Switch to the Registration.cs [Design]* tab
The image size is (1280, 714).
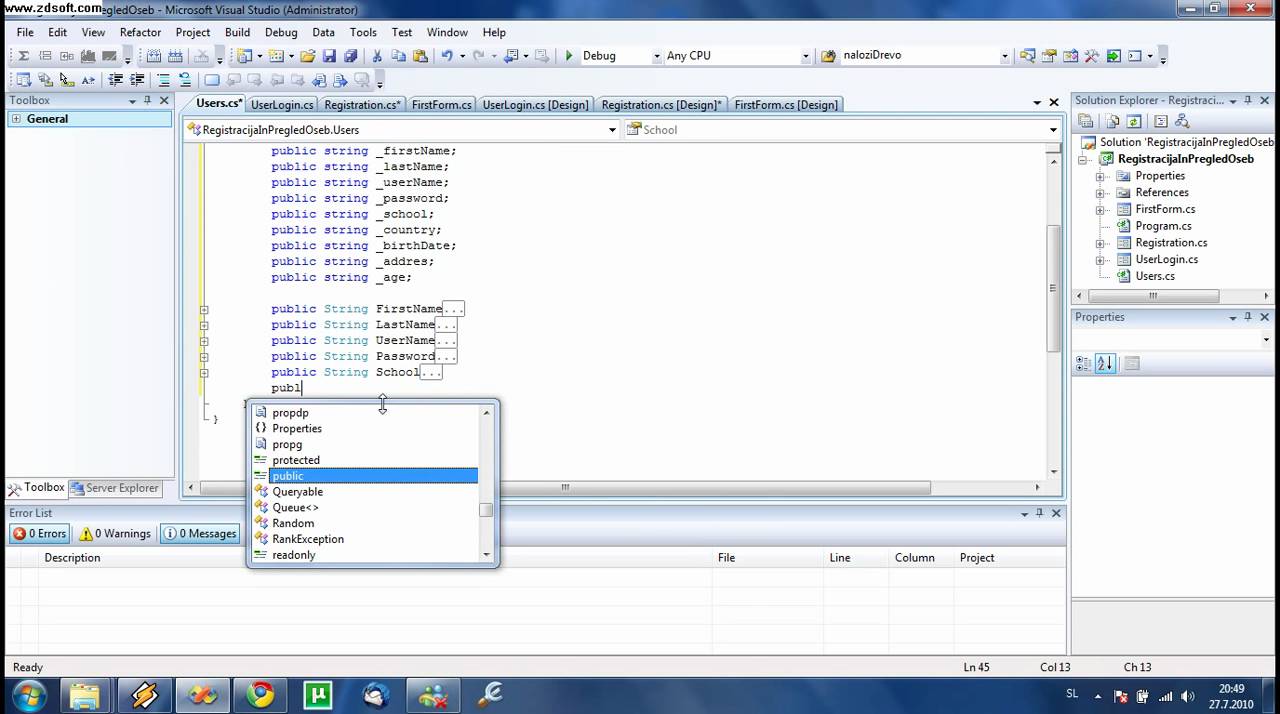pyautogui.click(x=661, y=105)
